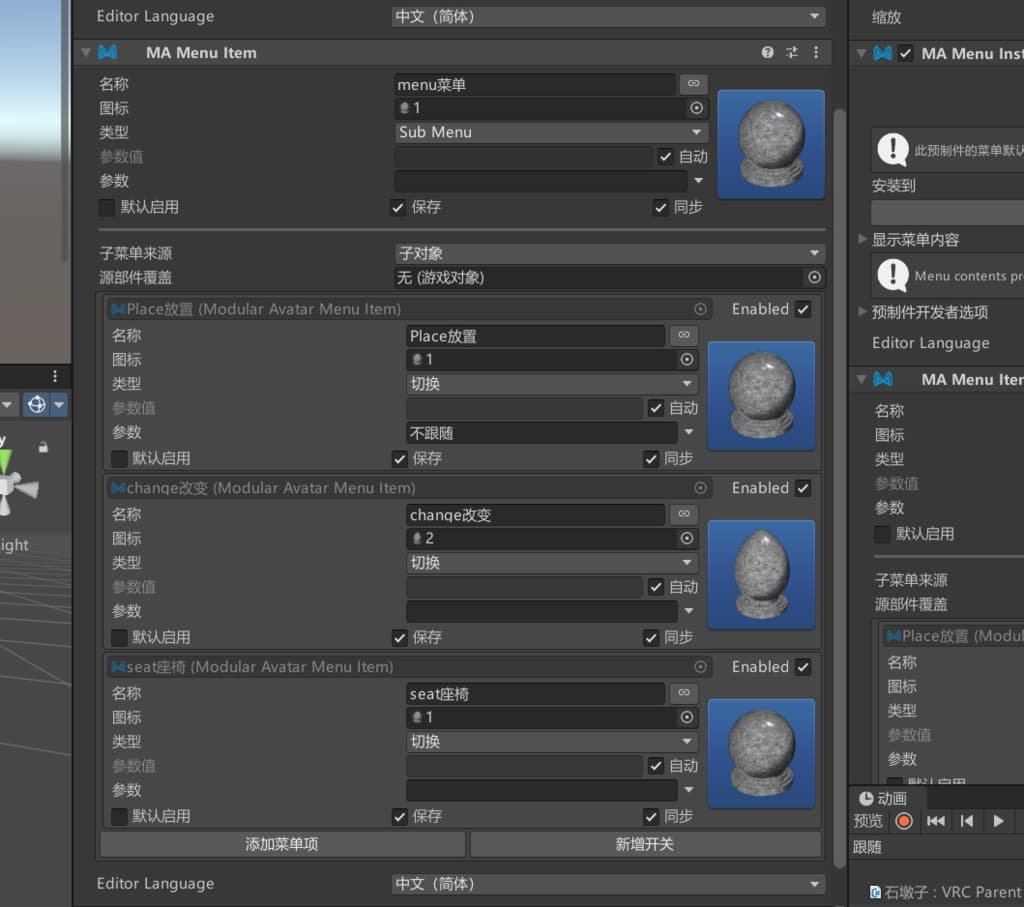Click the 预览 button in animation panel
Image resolution: width=1024 pixels, height=907 pixels.
point(868,821)
